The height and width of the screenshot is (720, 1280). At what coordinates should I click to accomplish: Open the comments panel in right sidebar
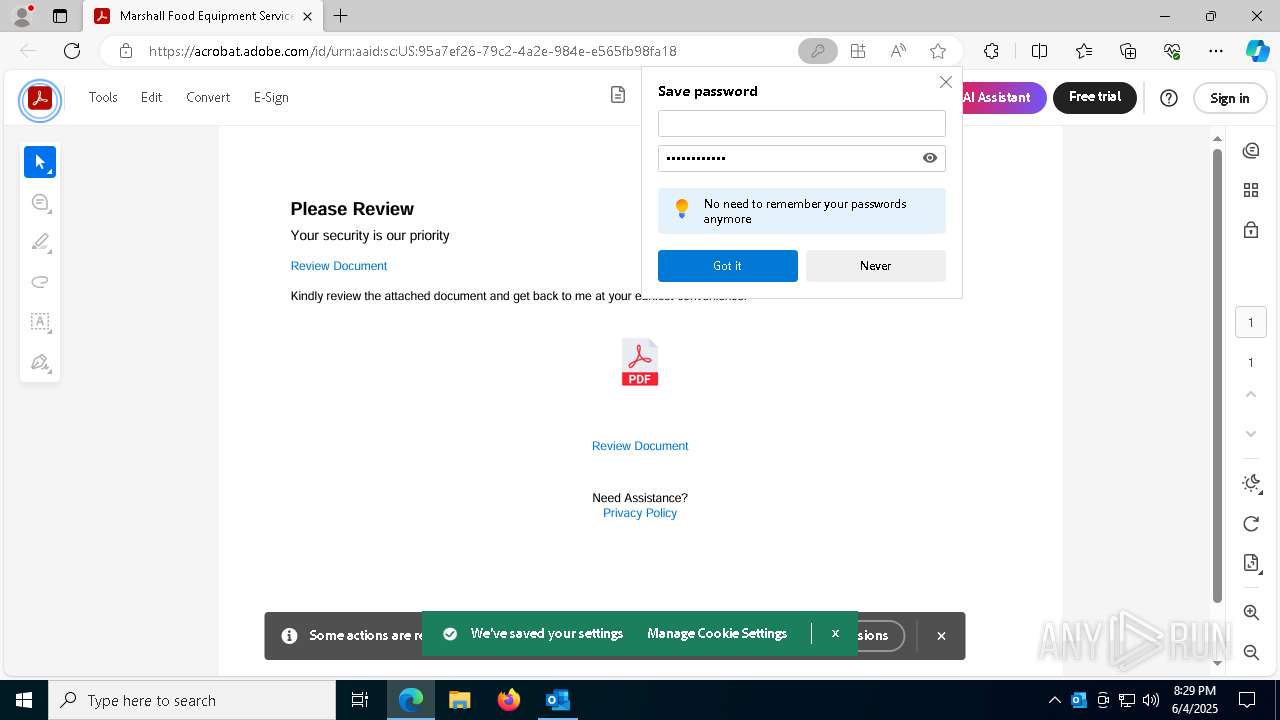coord(1251,151)
